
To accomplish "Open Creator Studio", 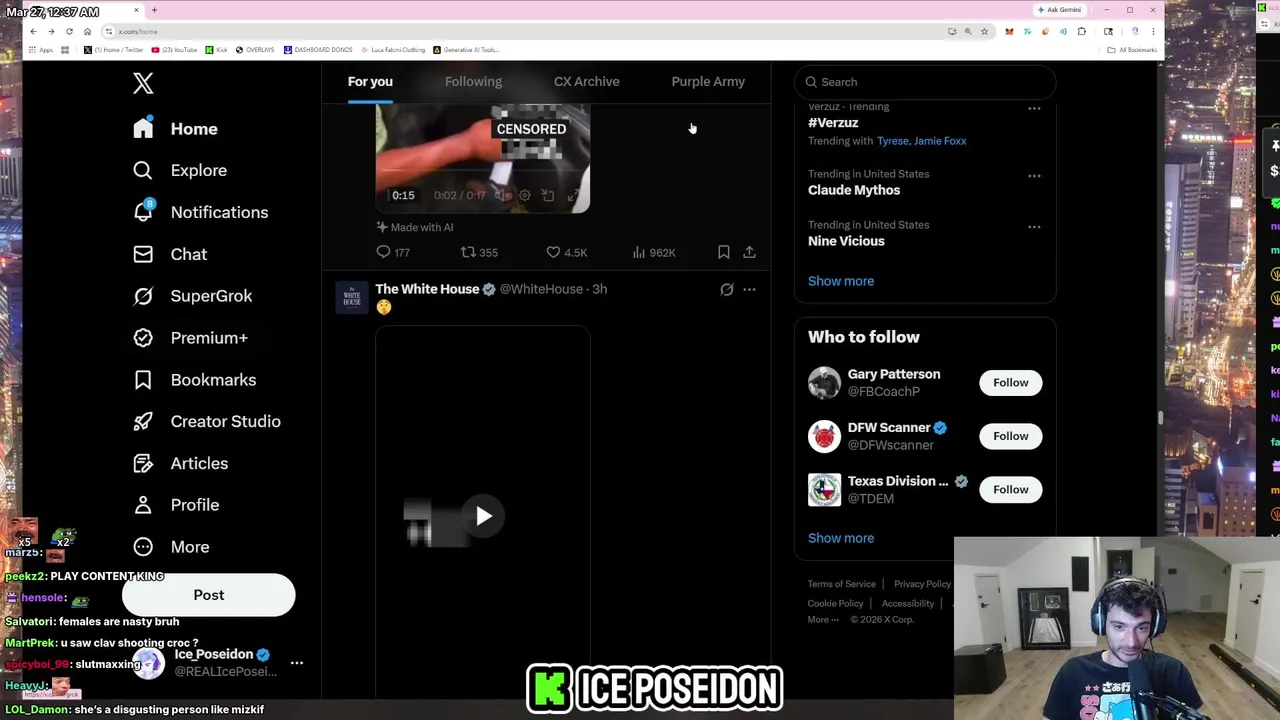I will (x=207, y=422).
